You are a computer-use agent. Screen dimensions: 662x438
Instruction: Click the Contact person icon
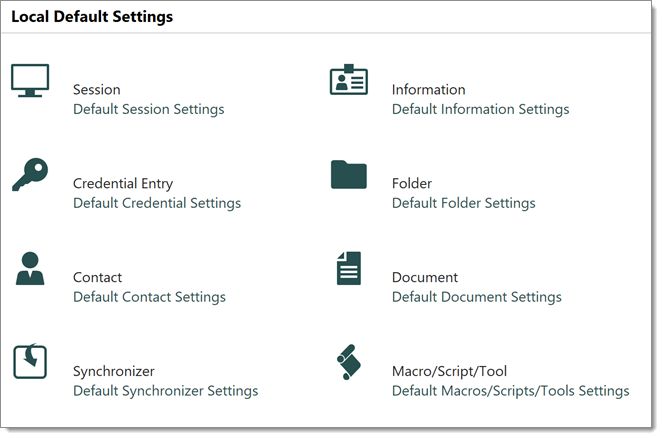(x=30, y=268)
